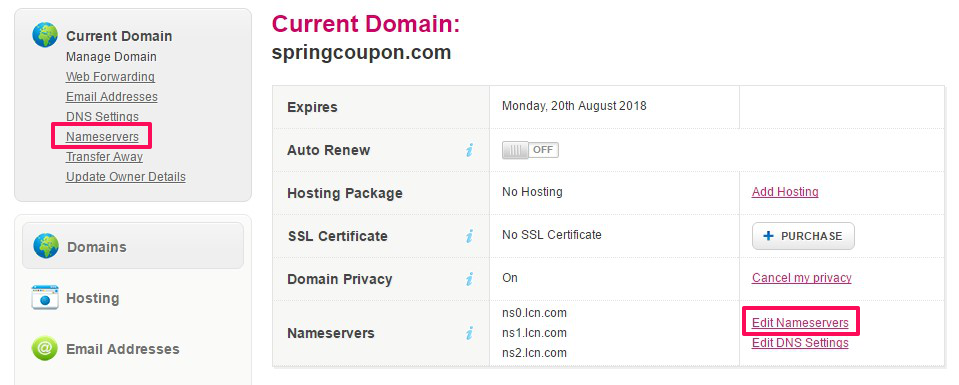959x385 pixels.
Task: Click the No SSL Certificate value text
Action: click(552, 234)
